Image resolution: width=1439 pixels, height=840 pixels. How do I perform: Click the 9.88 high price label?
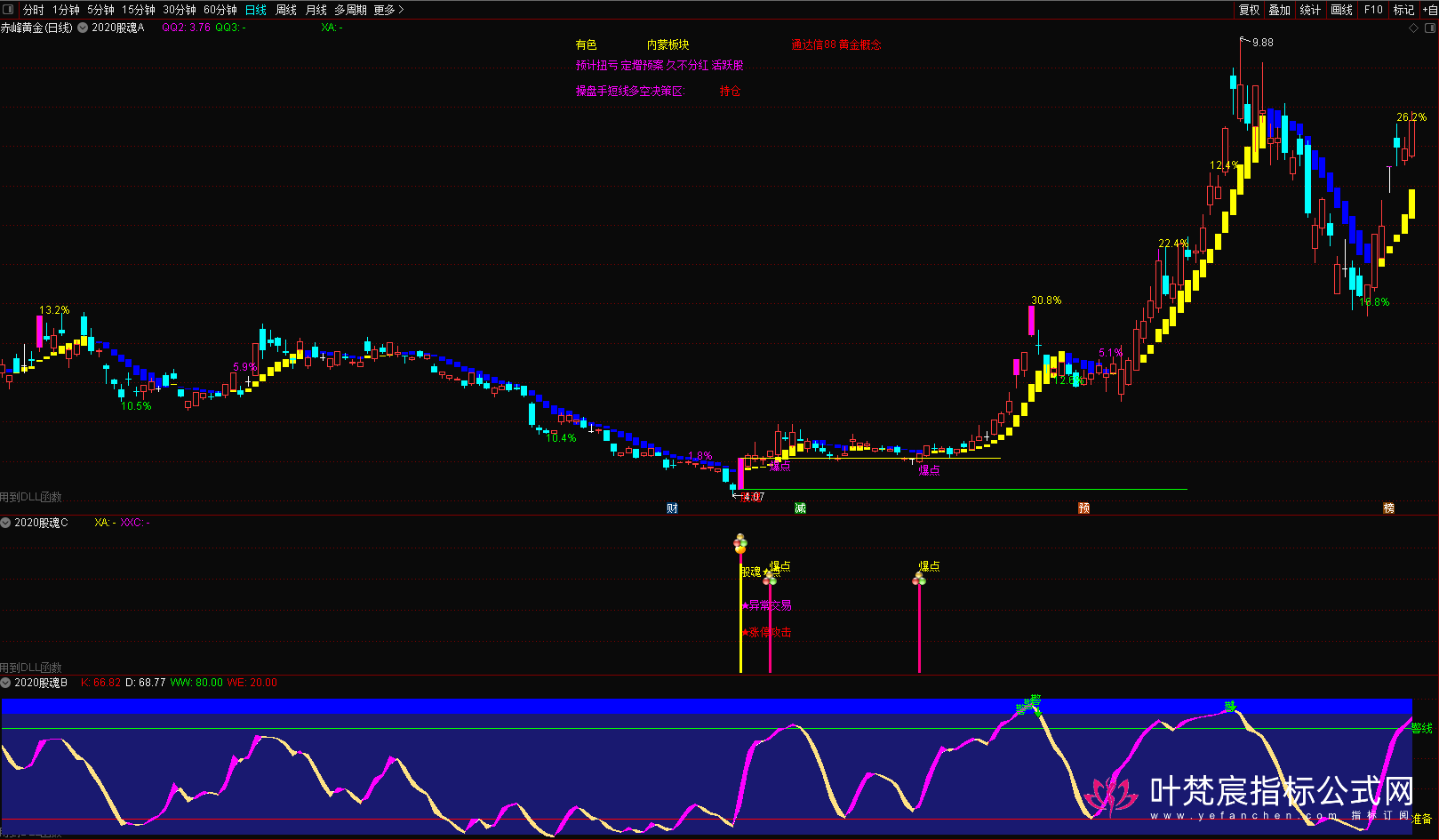pos(1262,42)
